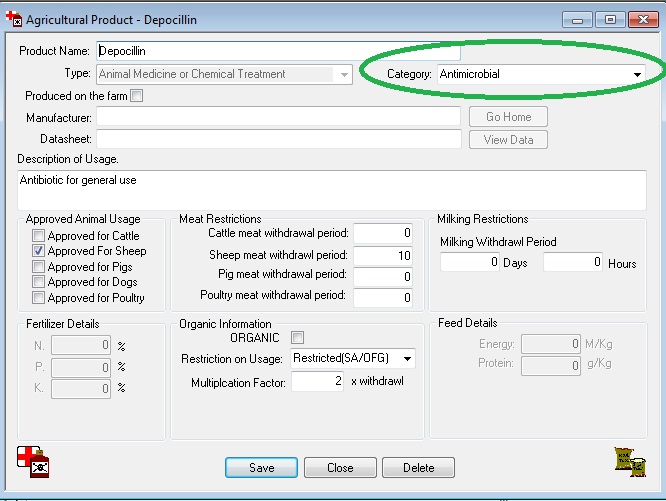Minimize the Agricultural Product window
666x501 pixels.
(577, 20)
